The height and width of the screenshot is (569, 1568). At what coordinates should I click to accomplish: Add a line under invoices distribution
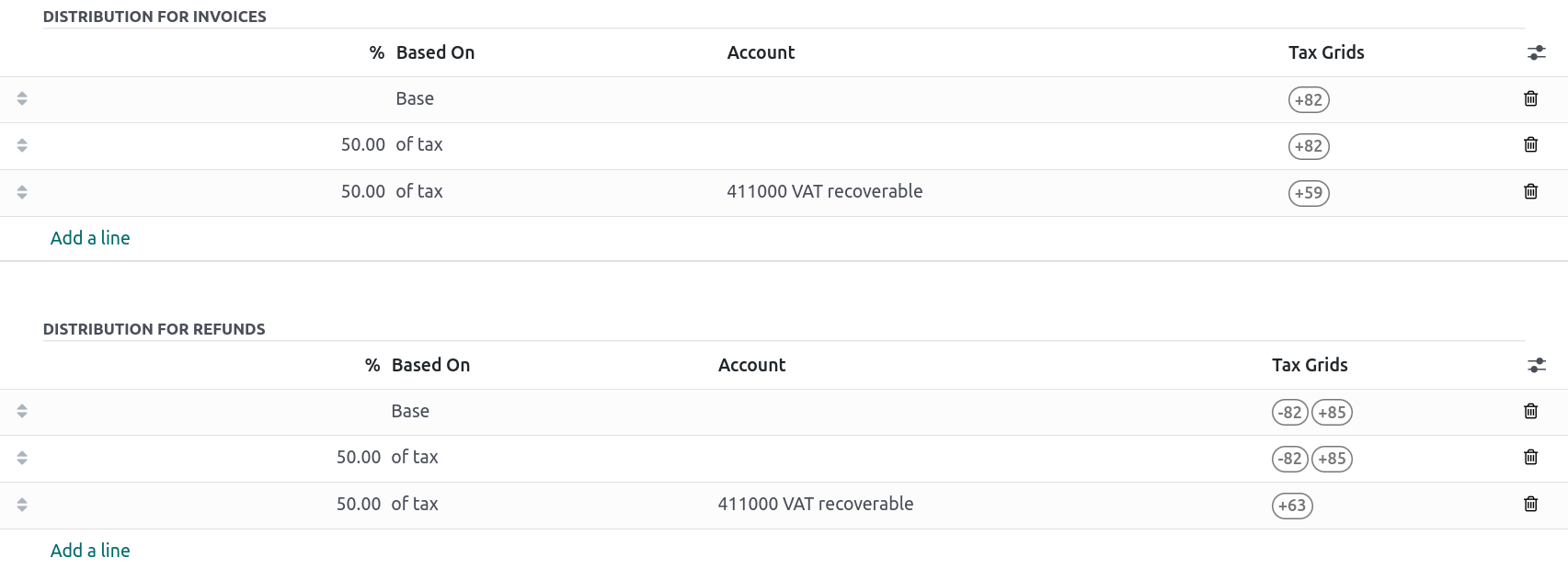click(x=89, y=237)
